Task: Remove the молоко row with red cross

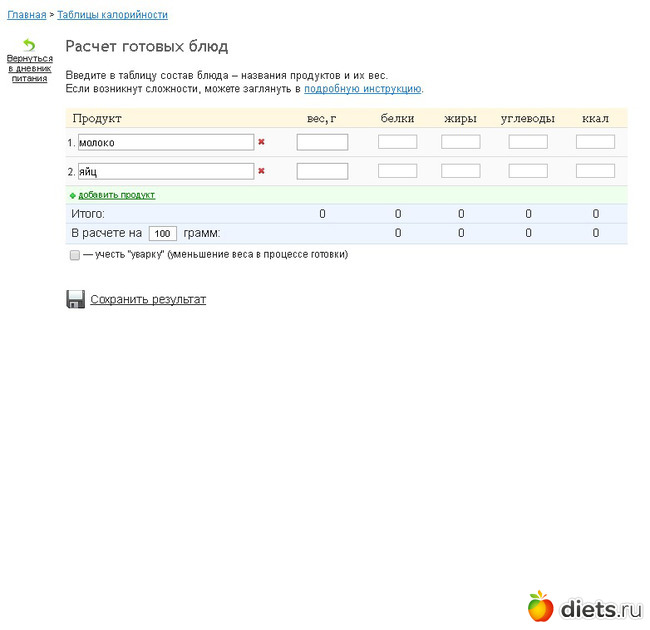Action: (x=261, y=142)
